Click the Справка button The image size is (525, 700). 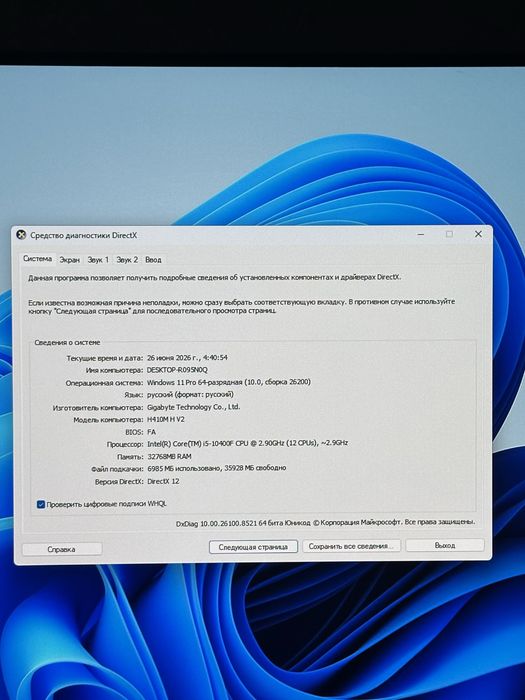[x=62, y=549]
